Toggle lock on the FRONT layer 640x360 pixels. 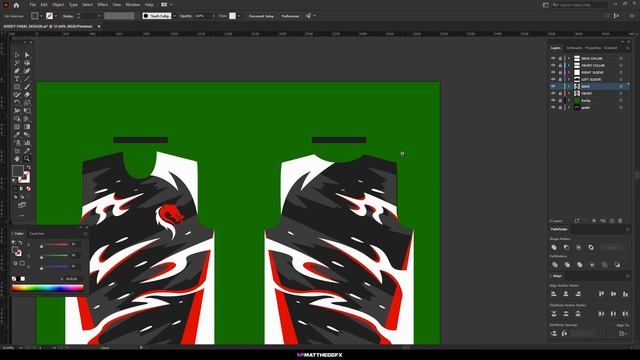point(560,93)
